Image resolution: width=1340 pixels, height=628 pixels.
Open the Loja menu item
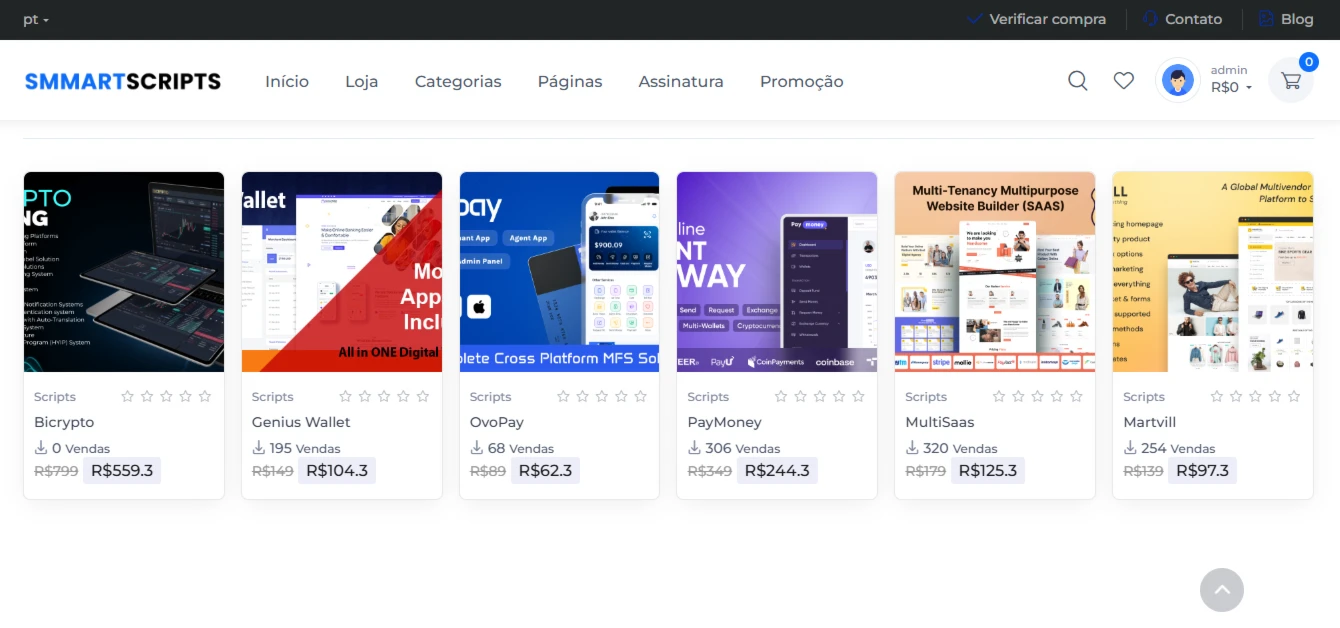[x=362, y=81]
